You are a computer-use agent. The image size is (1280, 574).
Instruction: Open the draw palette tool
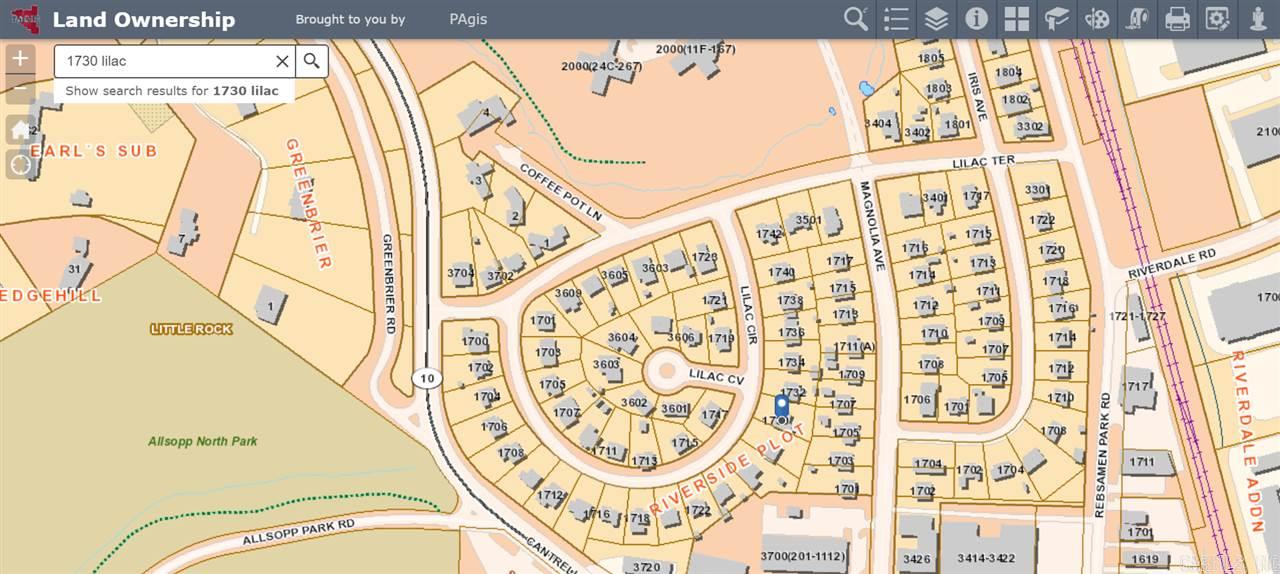[x=1097, y=19]
